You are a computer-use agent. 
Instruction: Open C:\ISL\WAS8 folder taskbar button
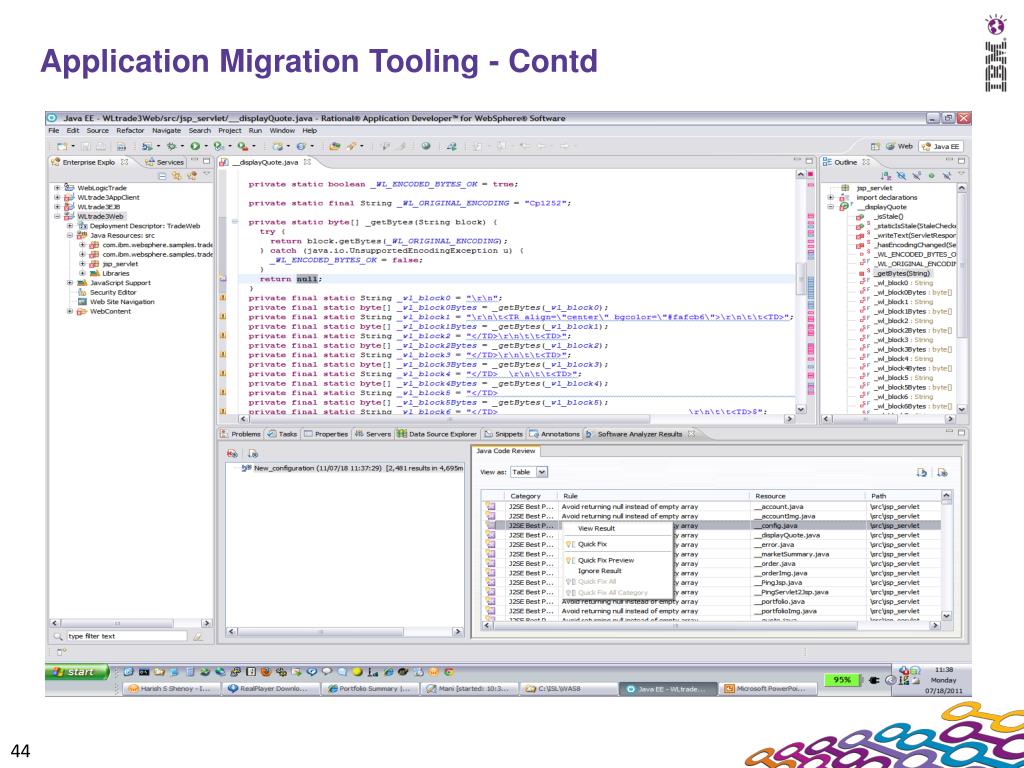pyautogui.click(x=567, y=688)
